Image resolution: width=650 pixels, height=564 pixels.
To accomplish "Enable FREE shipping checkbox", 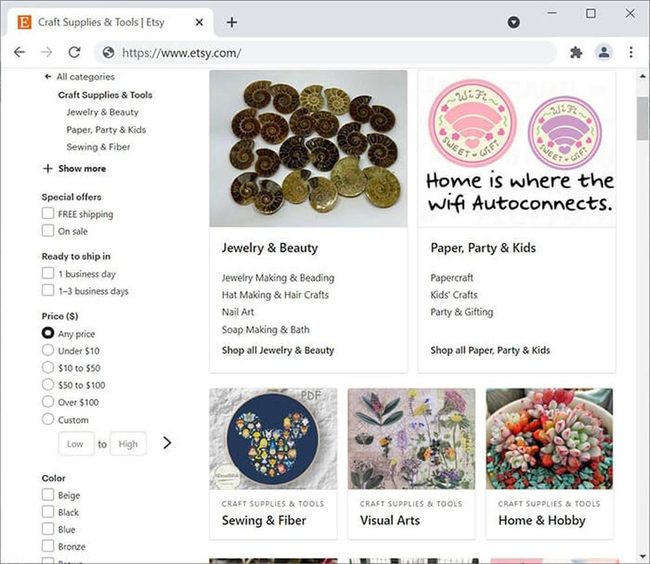I will (48, 213).
